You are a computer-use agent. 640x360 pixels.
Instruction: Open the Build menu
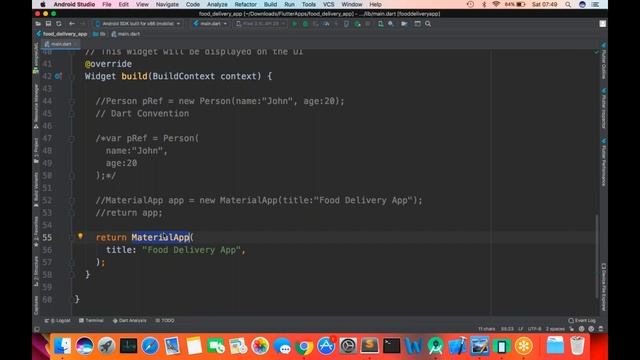270,4
